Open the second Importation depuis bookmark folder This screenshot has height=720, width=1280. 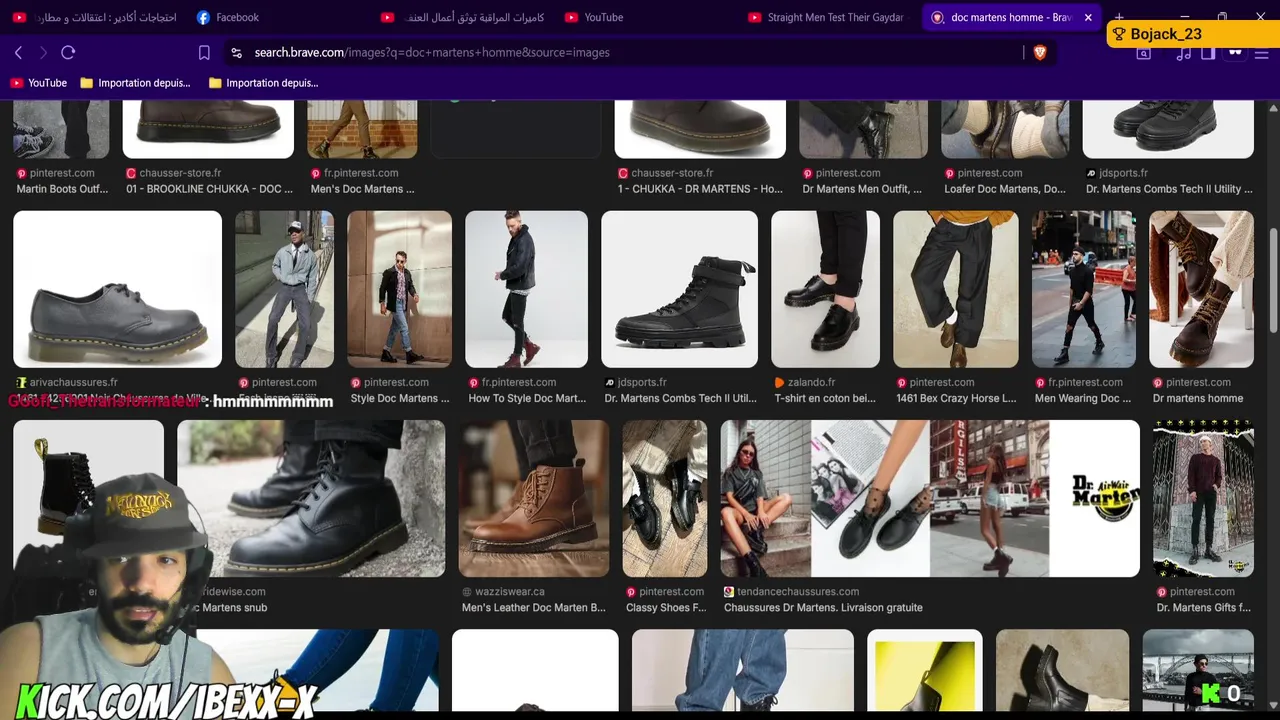click(x=263, y=83)
